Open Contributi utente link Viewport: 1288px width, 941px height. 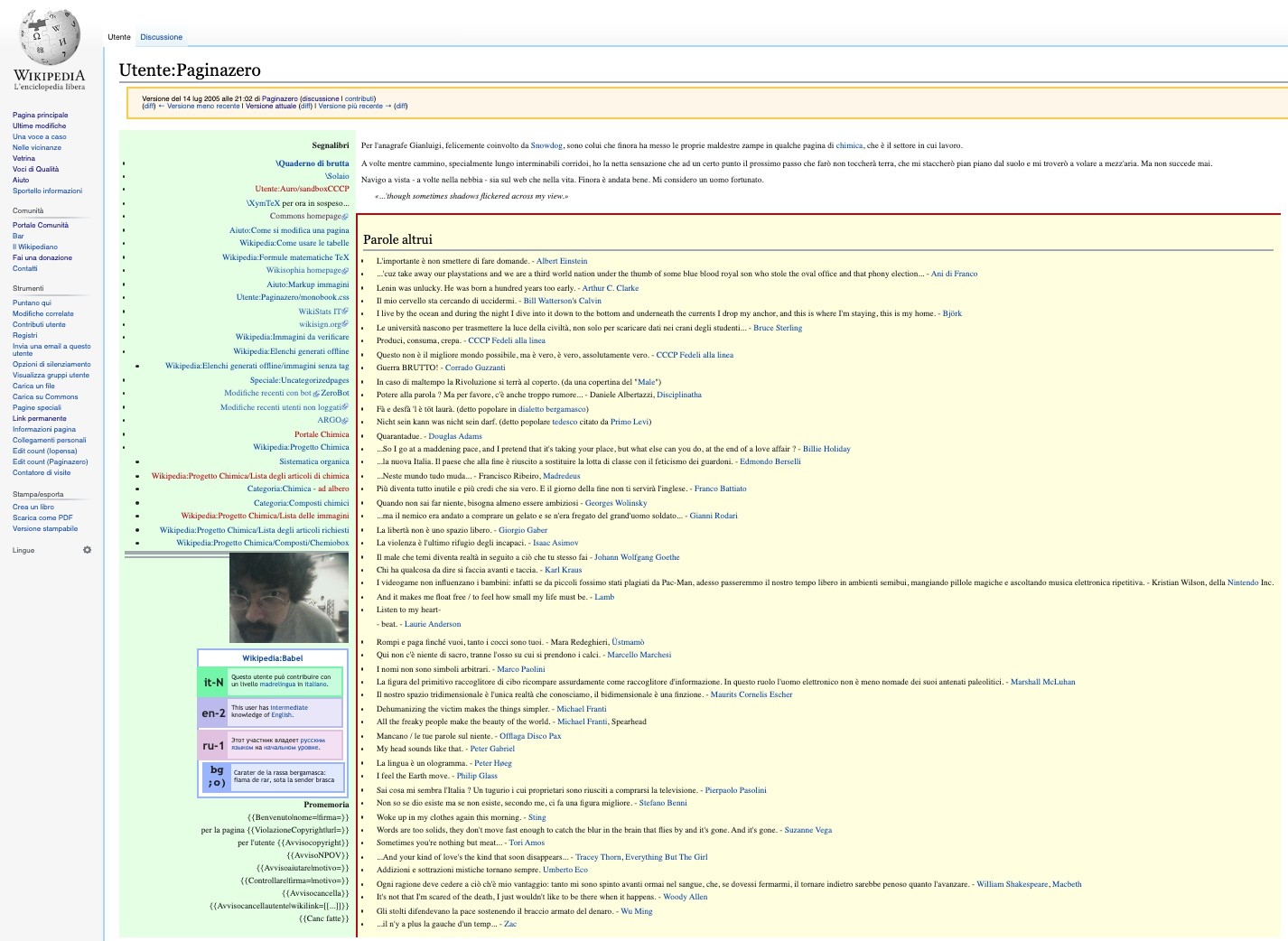(39, 324)
